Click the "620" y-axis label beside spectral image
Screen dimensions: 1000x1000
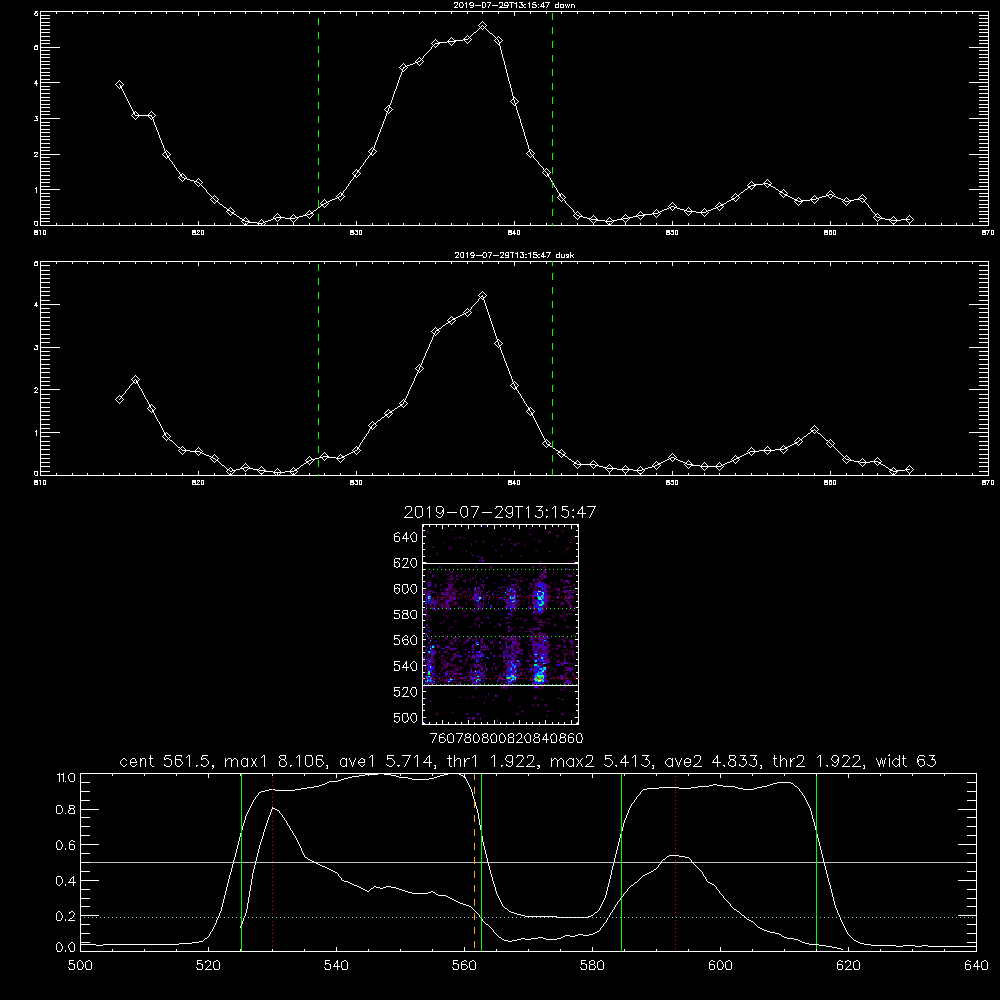pyautogui.click(x=406, y=563)
